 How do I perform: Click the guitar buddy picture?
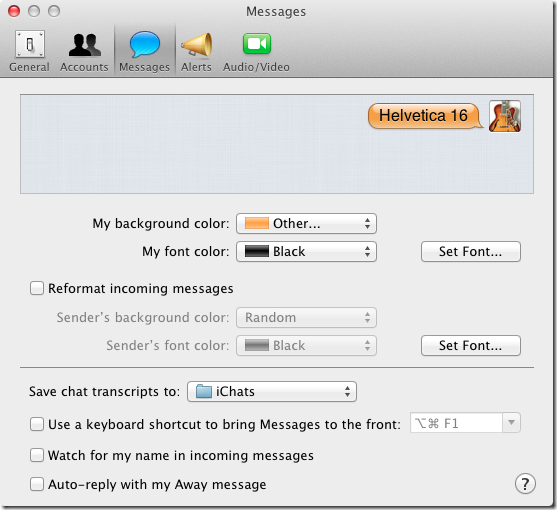click(x=505, y=116)
